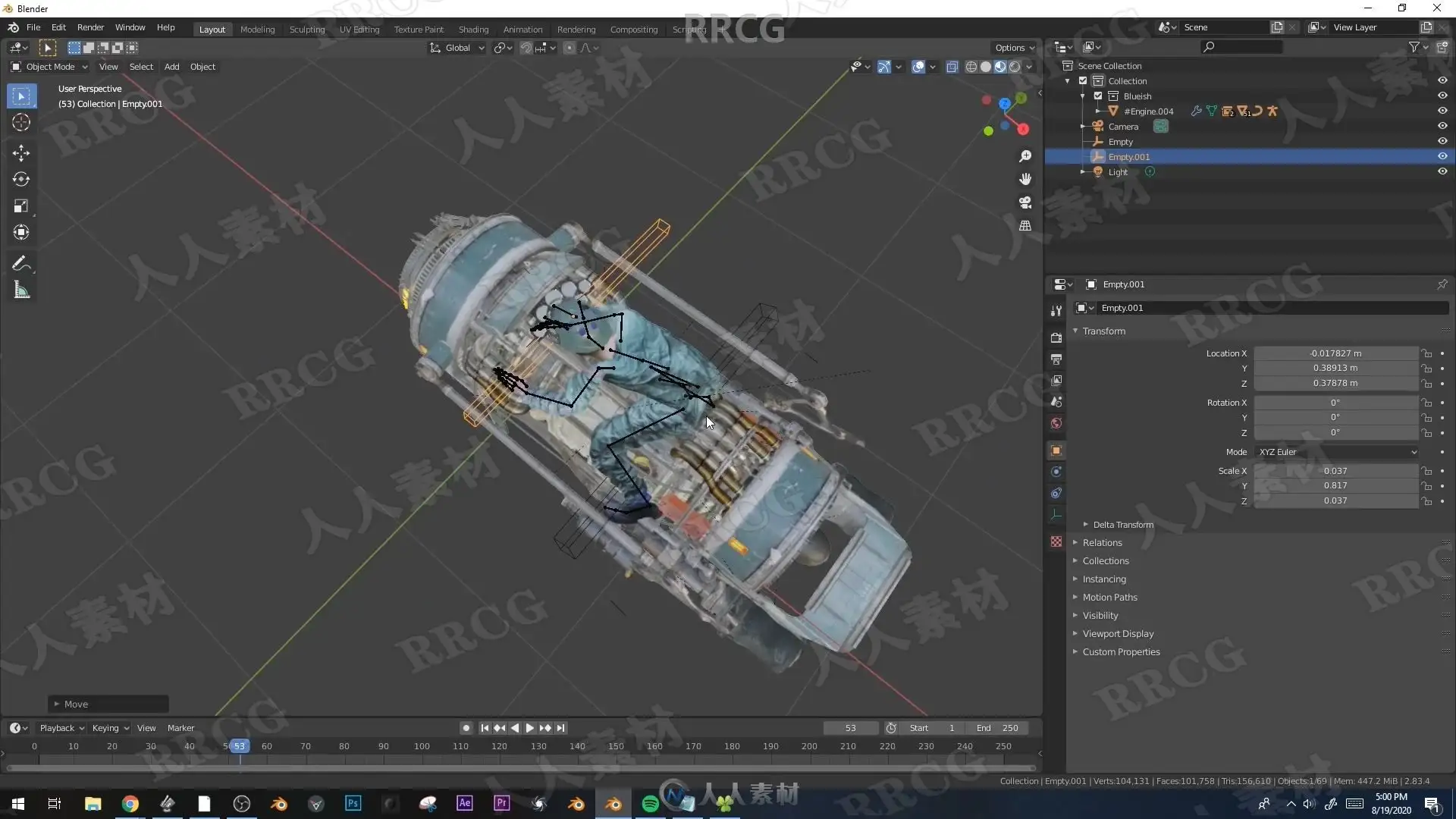1456x819 pixels.
Task: Activate the Annotate pencil tool
Action: (x=21, y=263)
